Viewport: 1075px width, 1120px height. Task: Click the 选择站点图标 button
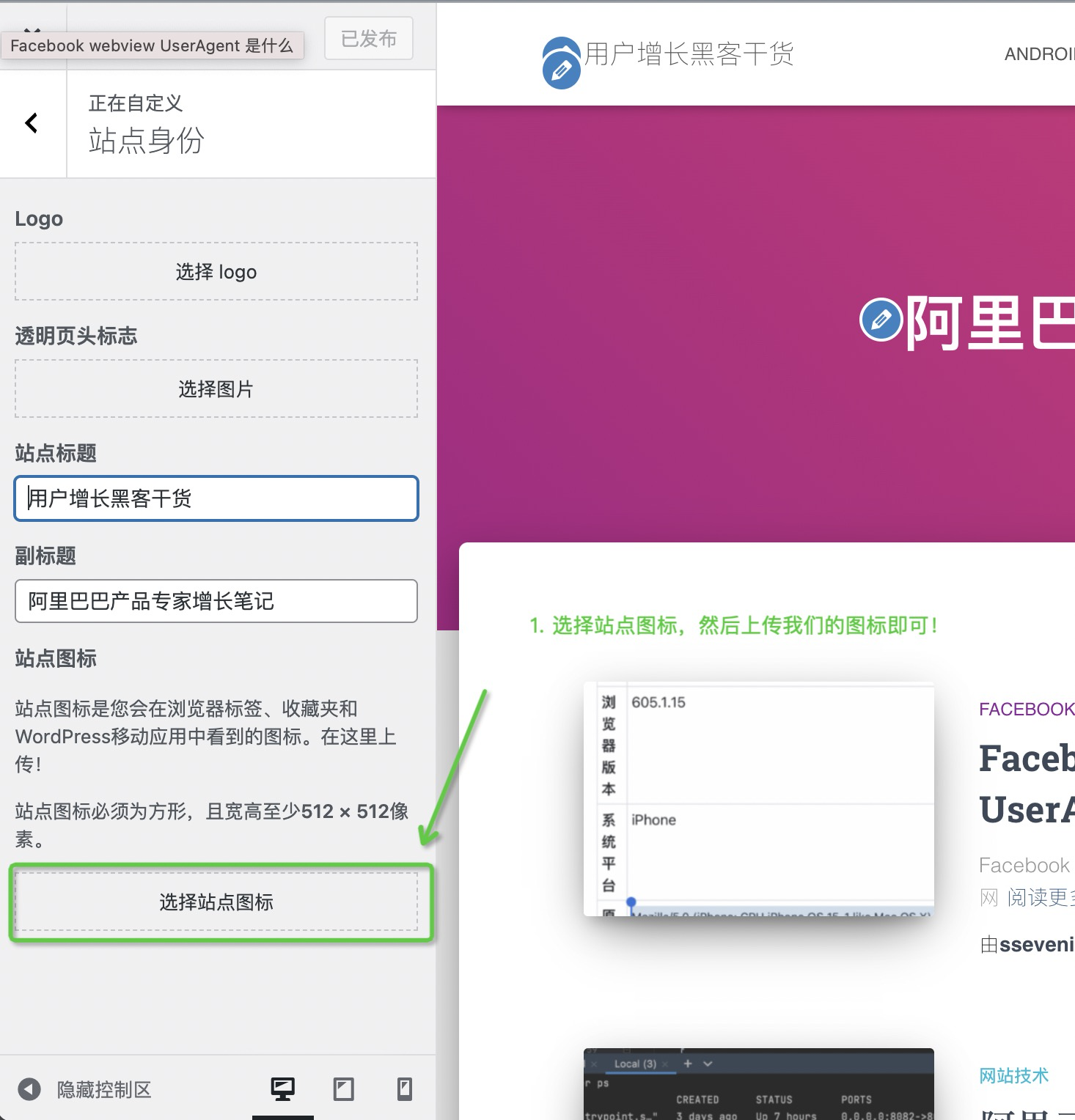pyautogui.click(x=216, y=902)
